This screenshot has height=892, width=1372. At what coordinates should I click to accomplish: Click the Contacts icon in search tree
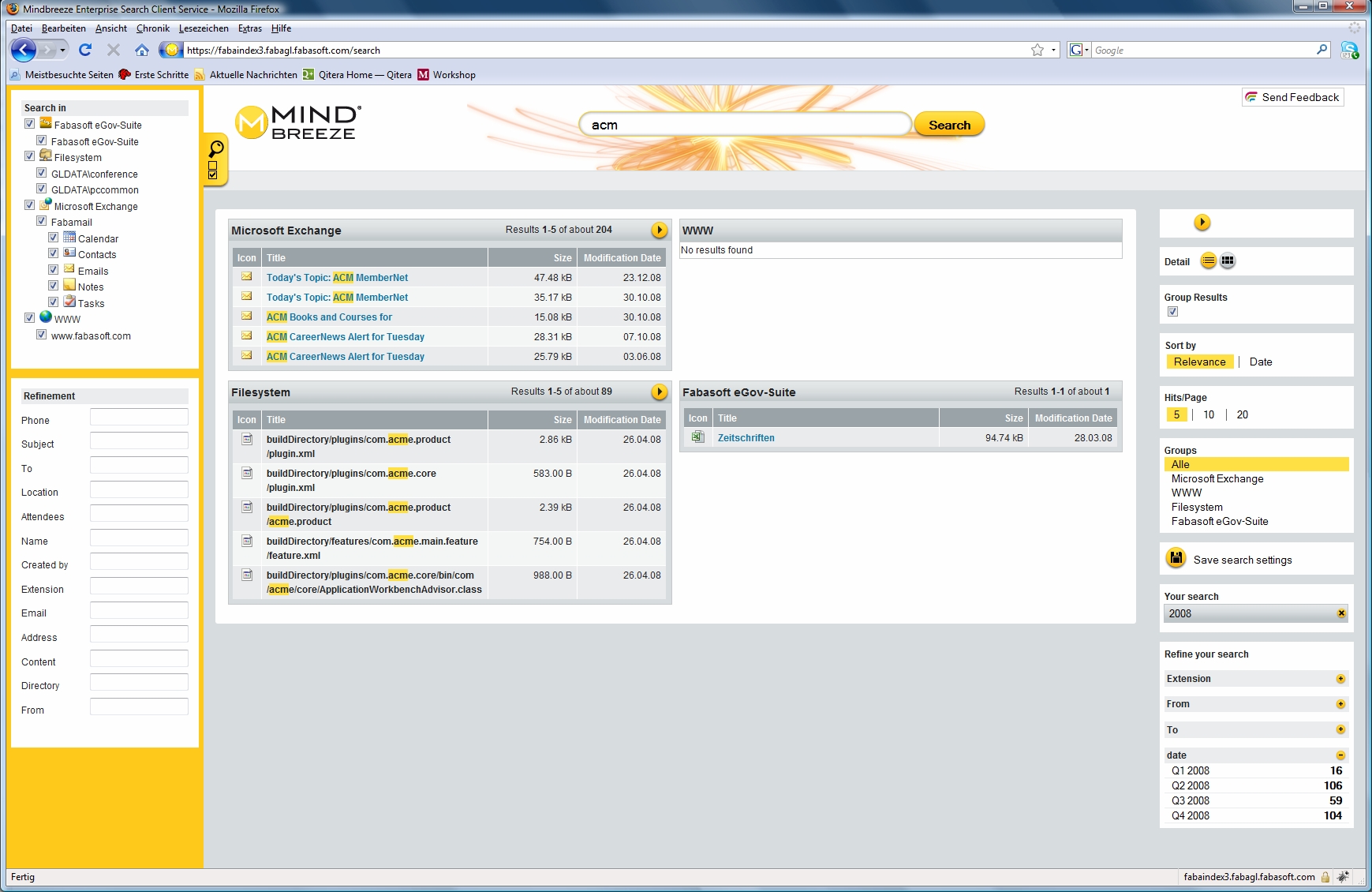(69, 253)
